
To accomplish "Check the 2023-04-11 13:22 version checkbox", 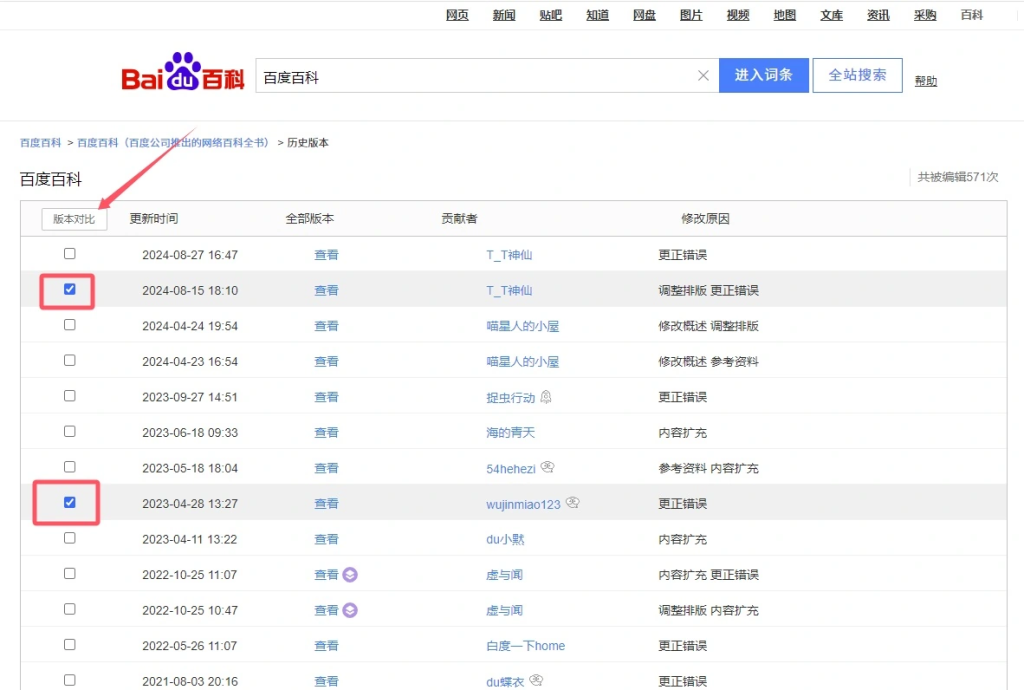I will pos(69,538).
